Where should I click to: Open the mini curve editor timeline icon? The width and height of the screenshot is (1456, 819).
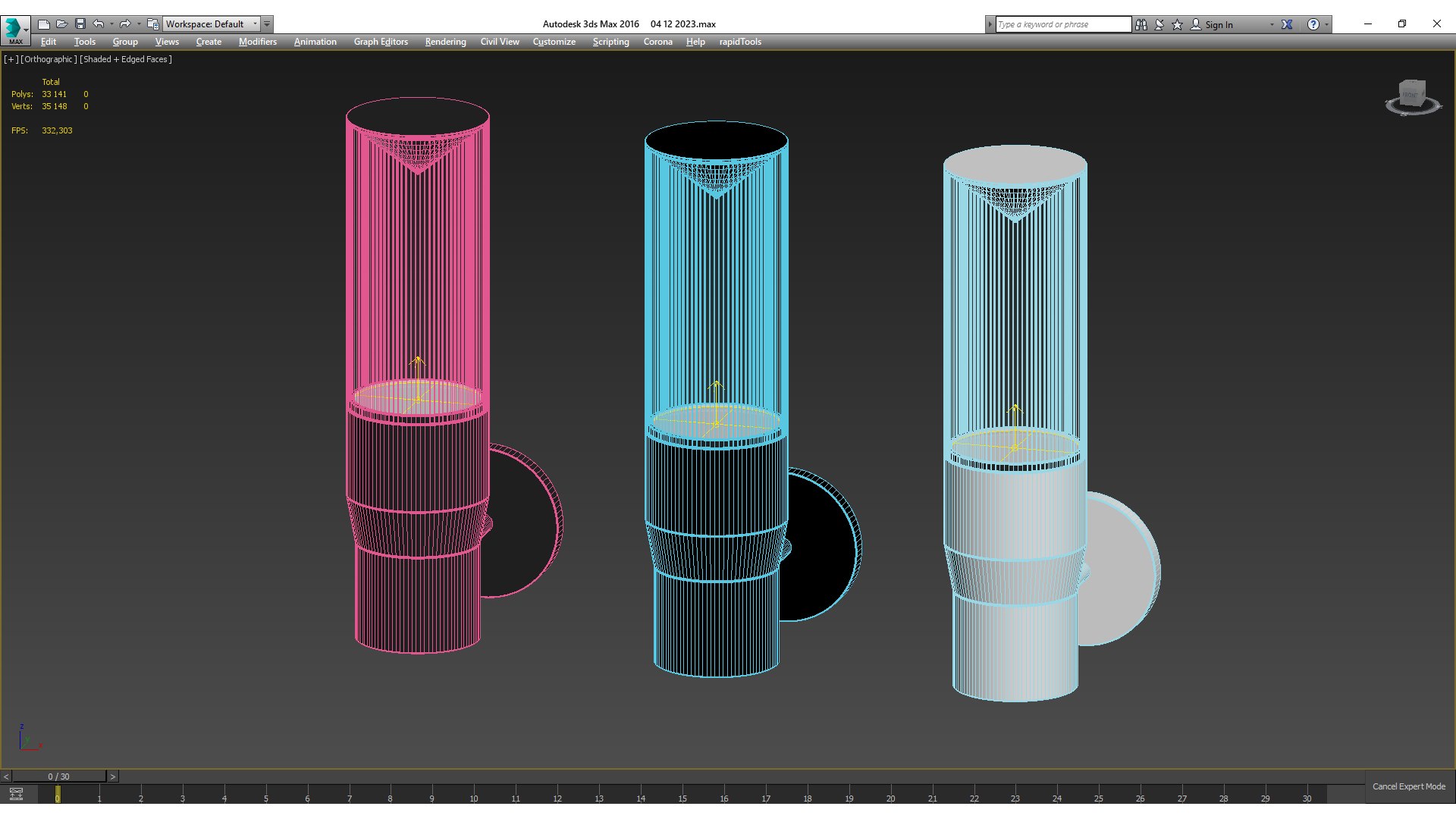(16, 794)
